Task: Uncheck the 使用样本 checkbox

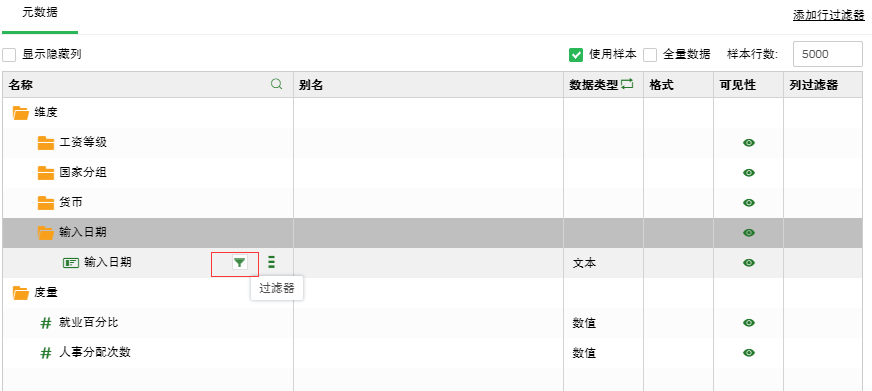Action: 576,55
